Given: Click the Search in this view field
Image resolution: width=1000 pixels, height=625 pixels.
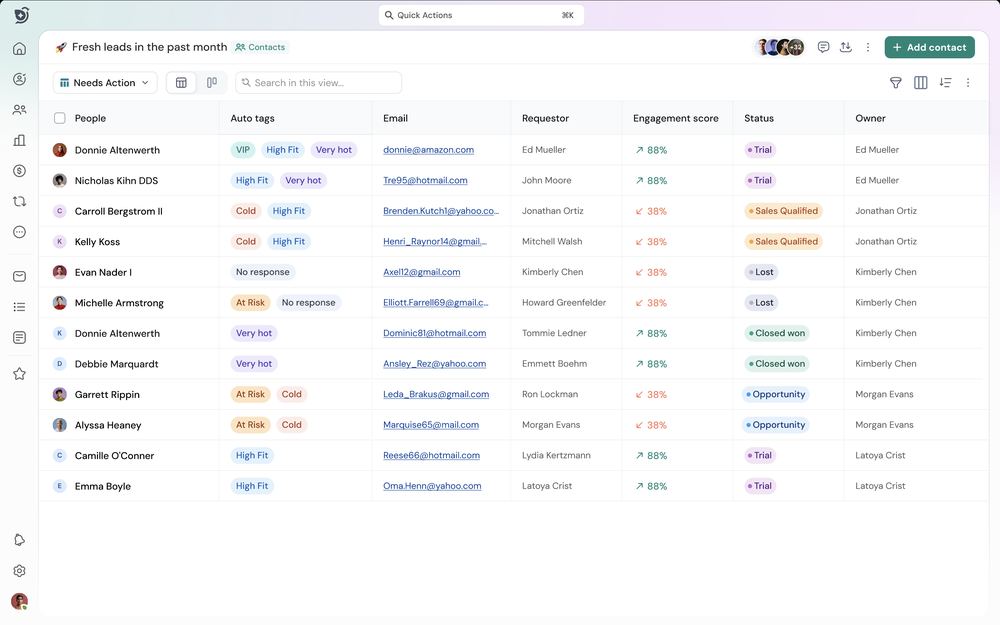Looking at the screenshot, I should [318, 83].
